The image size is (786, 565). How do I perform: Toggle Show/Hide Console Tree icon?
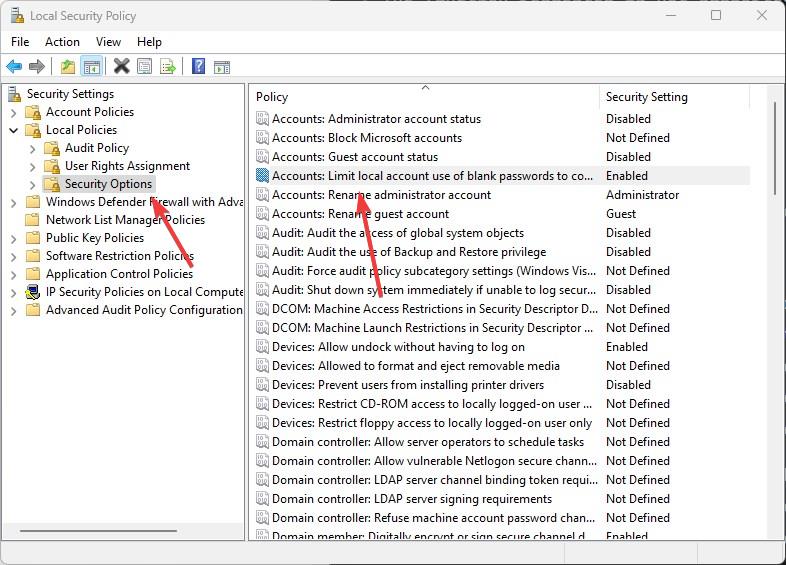pyautogui.click(x=92, y=66)
